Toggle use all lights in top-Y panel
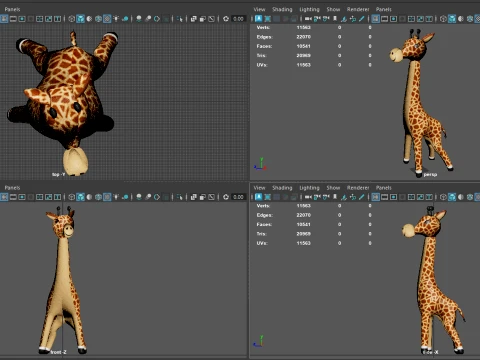The image size is (480, 360). tap(116, 19)
